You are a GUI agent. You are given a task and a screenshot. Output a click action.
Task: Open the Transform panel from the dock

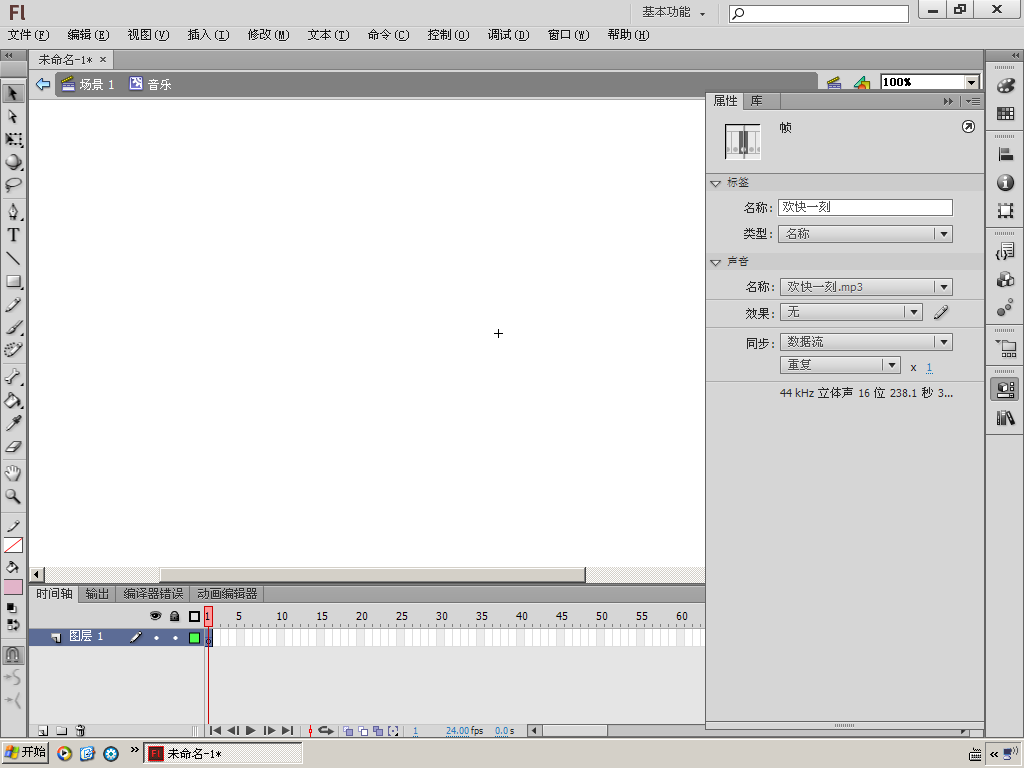pos(1006,210)
